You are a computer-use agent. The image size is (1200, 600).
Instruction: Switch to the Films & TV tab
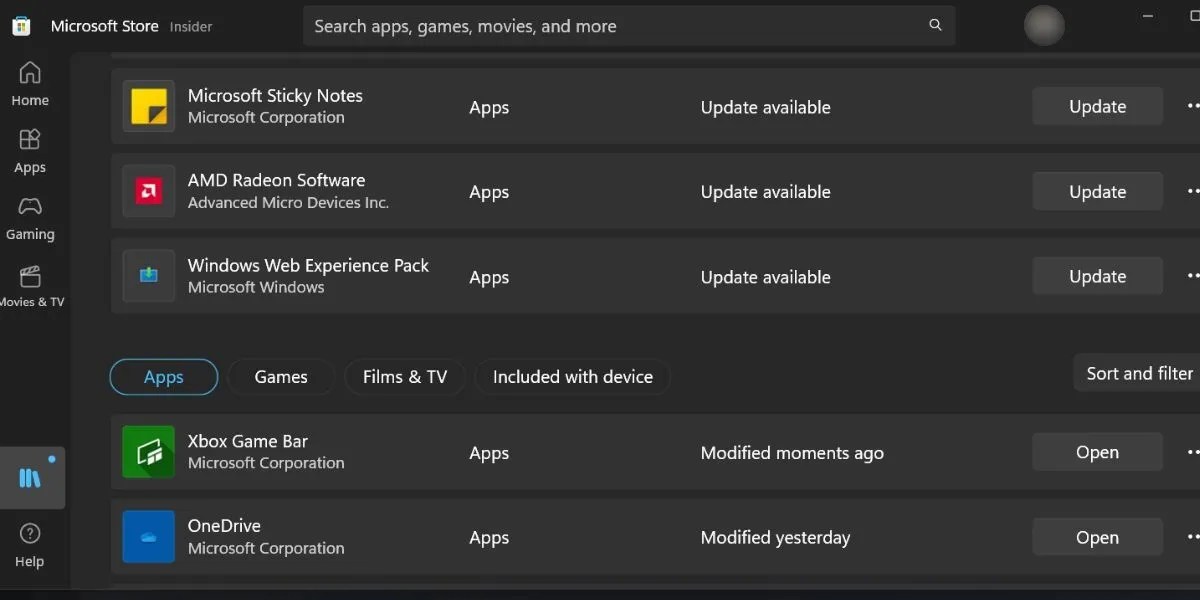(x=404, y=377)
